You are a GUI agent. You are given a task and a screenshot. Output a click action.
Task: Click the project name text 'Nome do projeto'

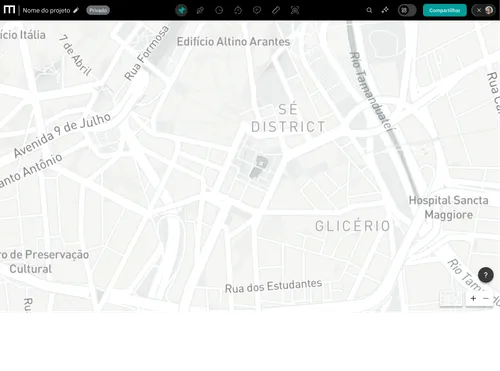point(46,10)
